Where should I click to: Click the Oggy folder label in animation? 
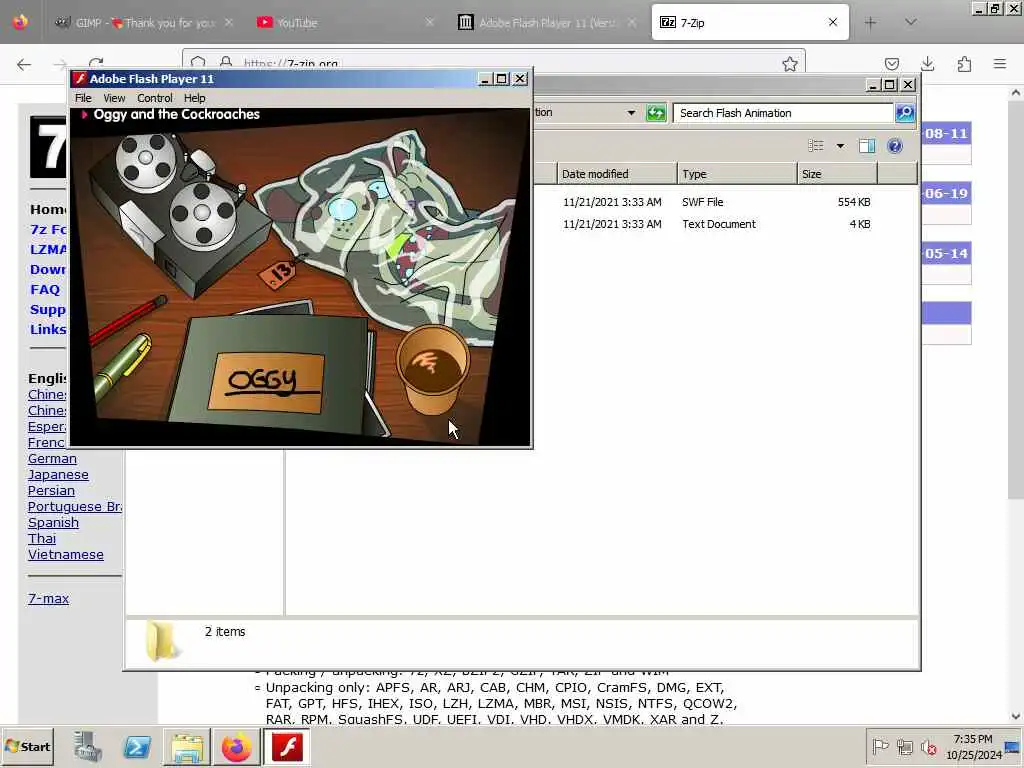[x=266, y=382]
